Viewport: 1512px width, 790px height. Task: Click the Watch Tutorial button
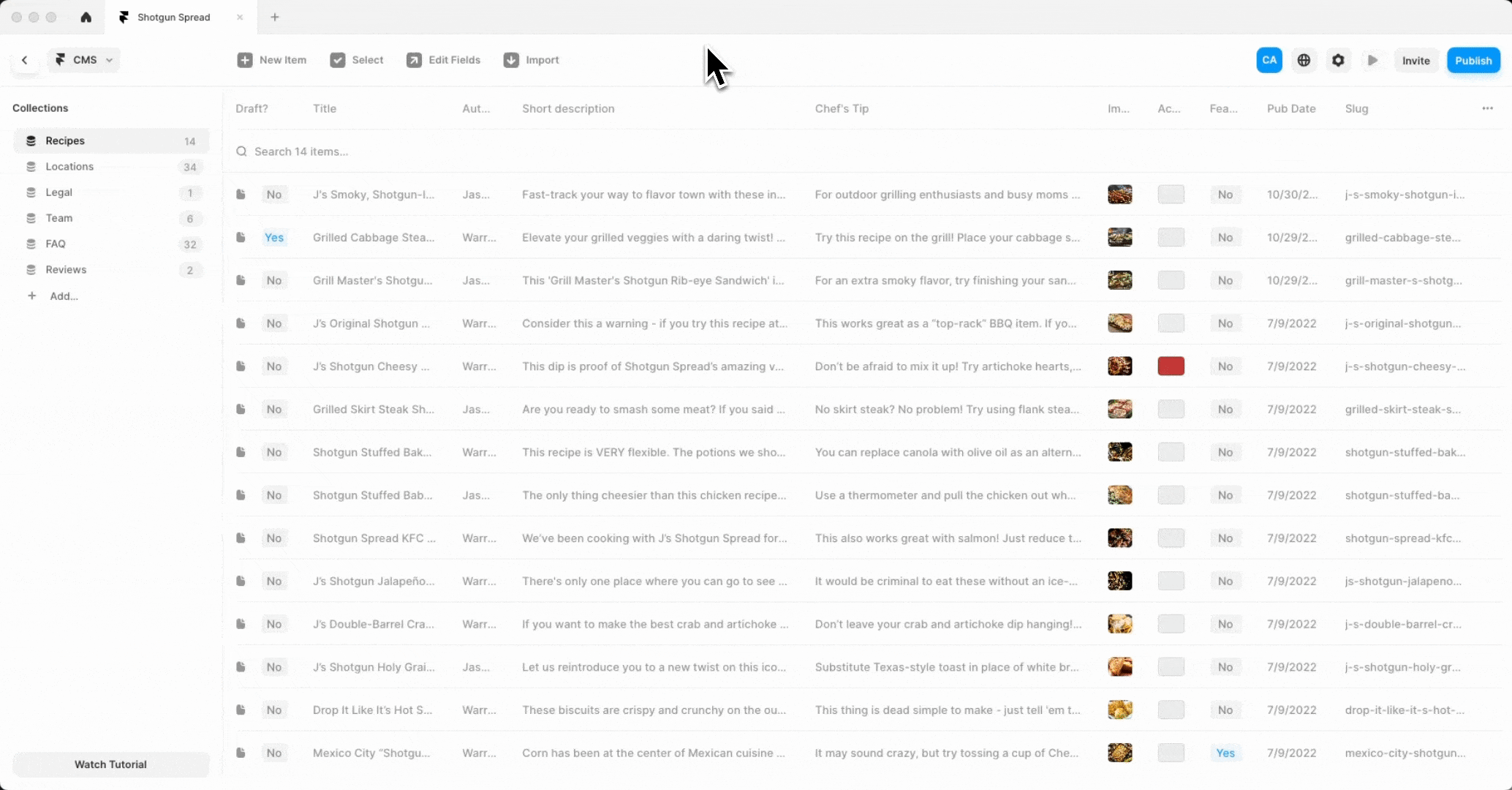click(110, 764)
